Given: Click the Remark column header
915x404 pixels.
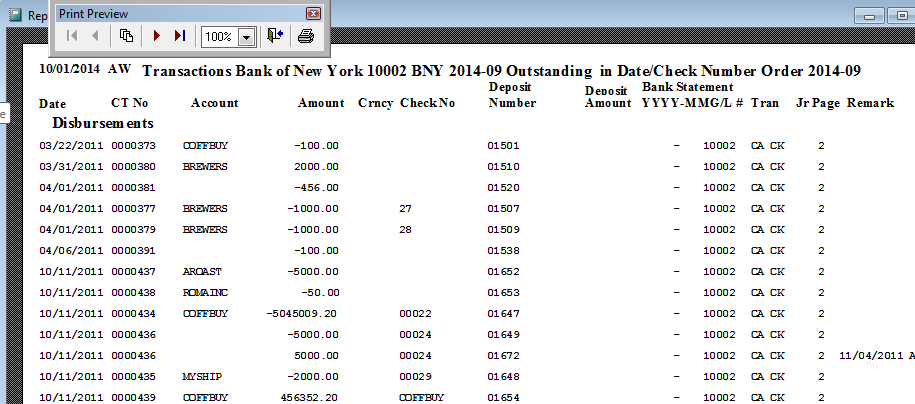Looking at the screenshot, I should click(870, 103).
